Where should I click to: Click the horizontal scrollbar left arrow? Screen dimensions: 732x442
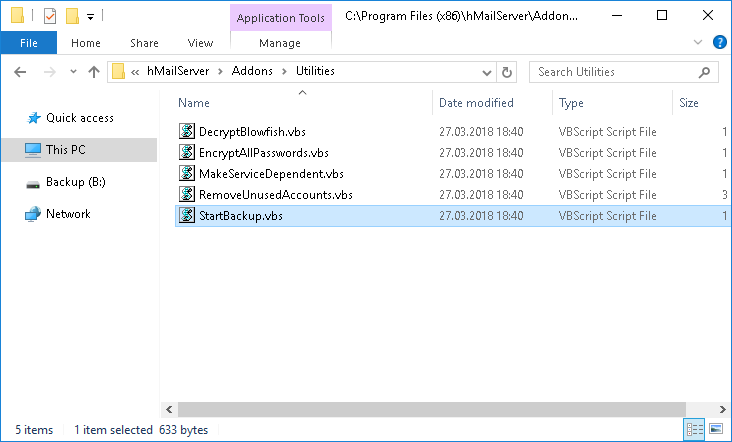tap(169, 409)
